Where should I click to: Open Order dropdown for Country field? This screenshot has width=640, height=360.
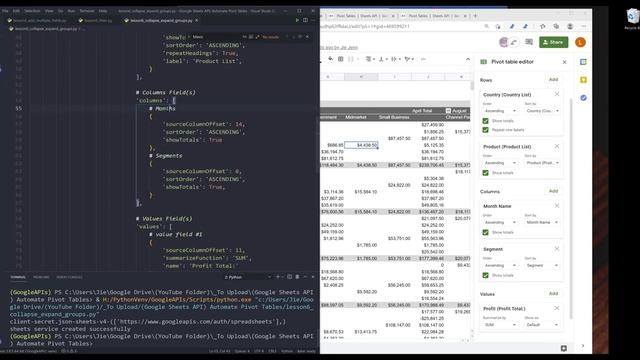500,111
